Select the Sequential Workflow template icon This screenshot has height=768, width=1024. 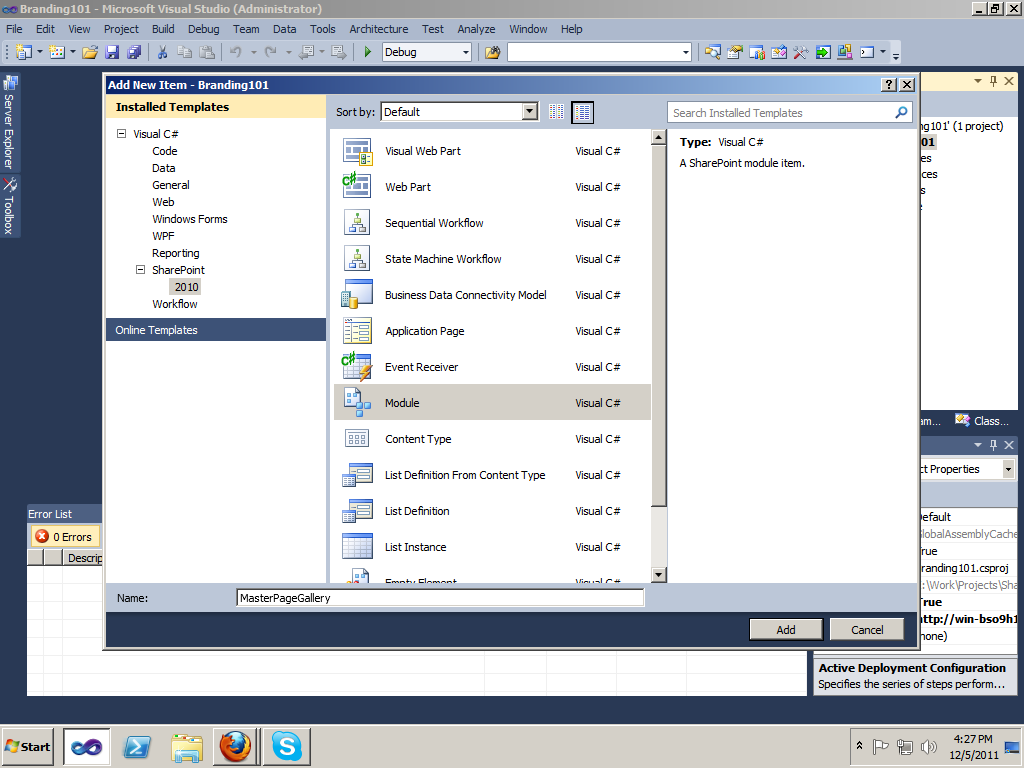358,223
